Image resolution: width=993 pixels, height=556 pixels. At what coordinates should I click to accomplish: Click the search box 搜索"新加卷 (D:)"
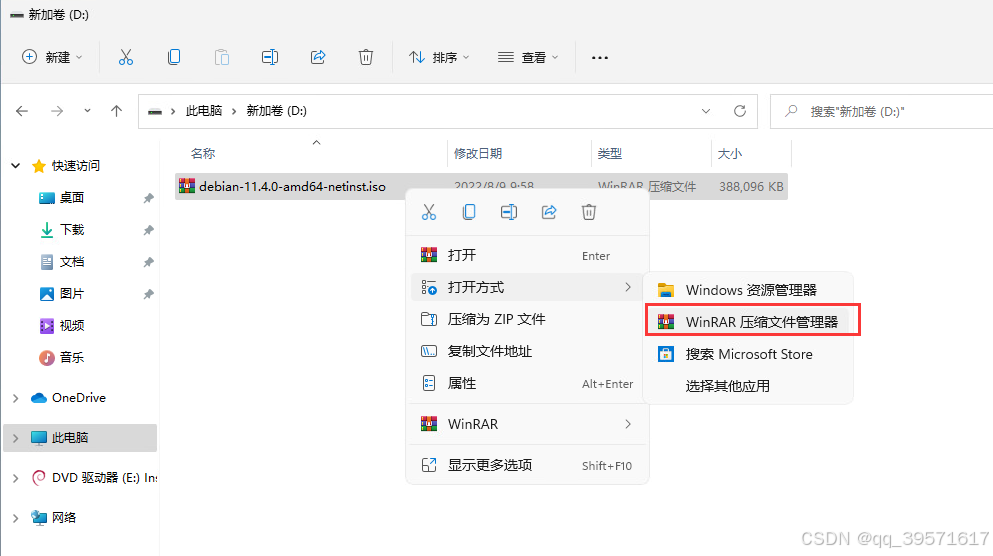point(882,111)
